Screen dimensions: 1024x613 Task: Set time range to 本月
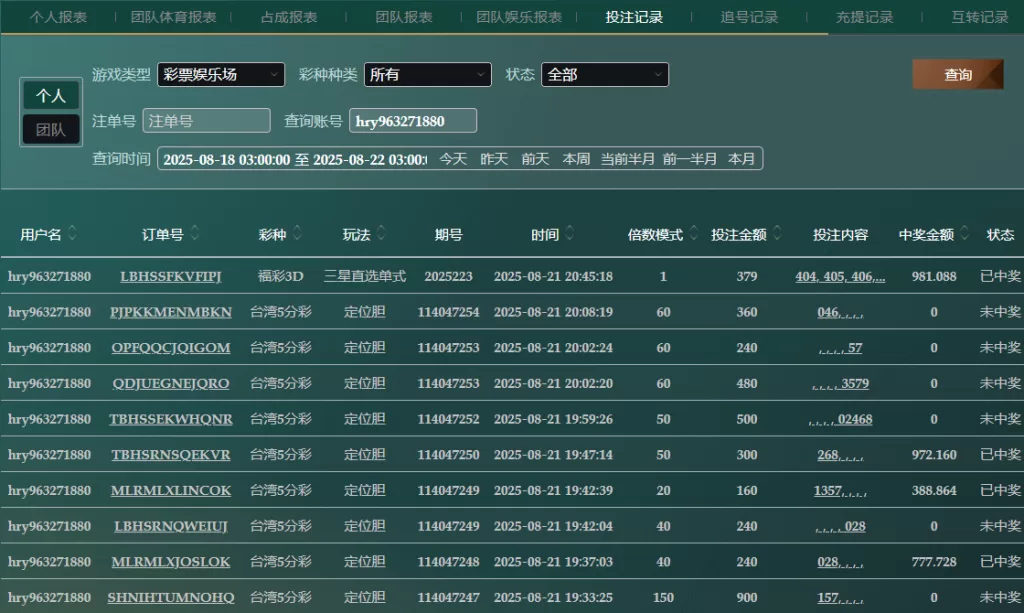[741, 159]
